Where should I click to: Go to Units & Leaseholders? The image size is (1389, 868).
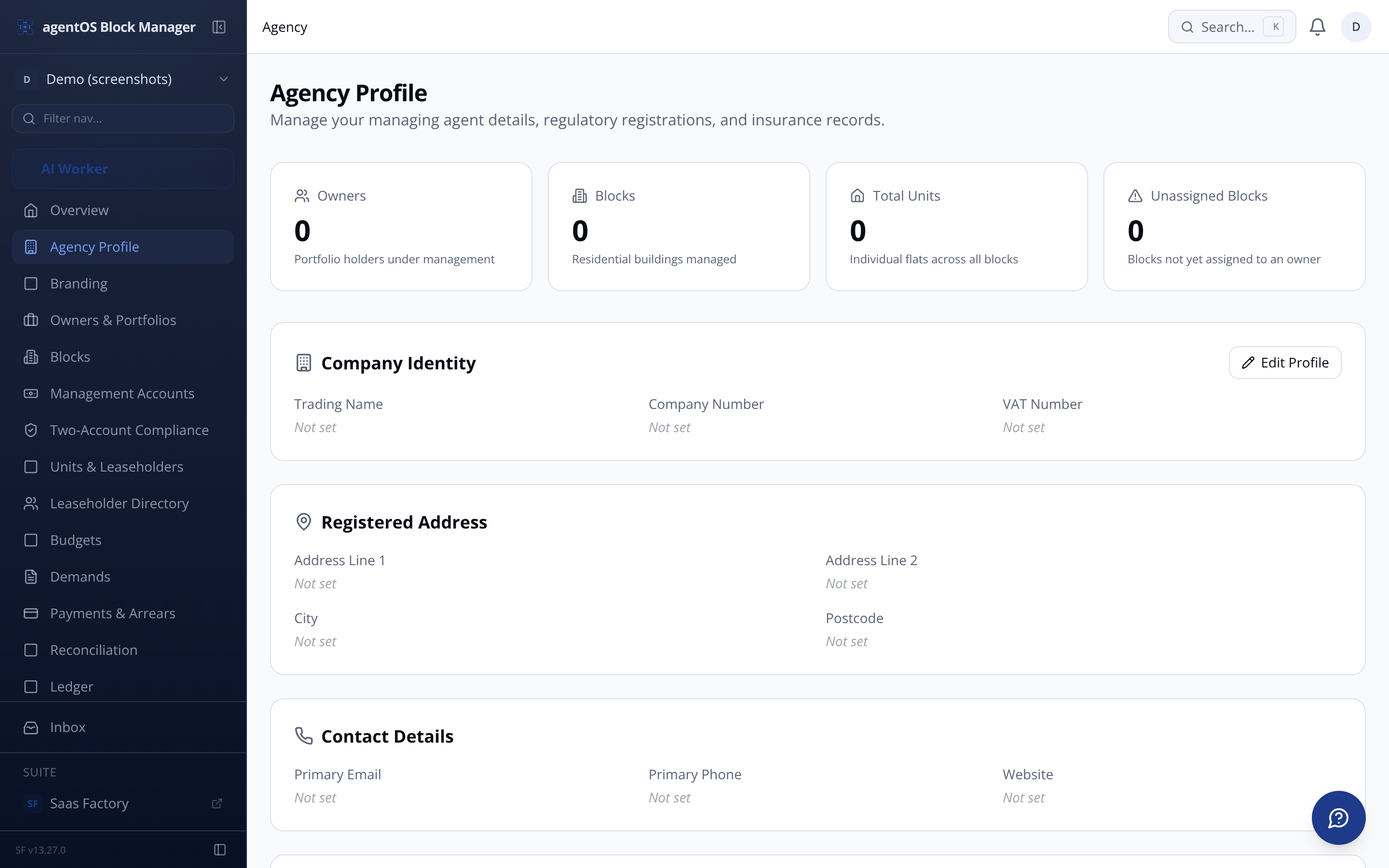(123, 467)
